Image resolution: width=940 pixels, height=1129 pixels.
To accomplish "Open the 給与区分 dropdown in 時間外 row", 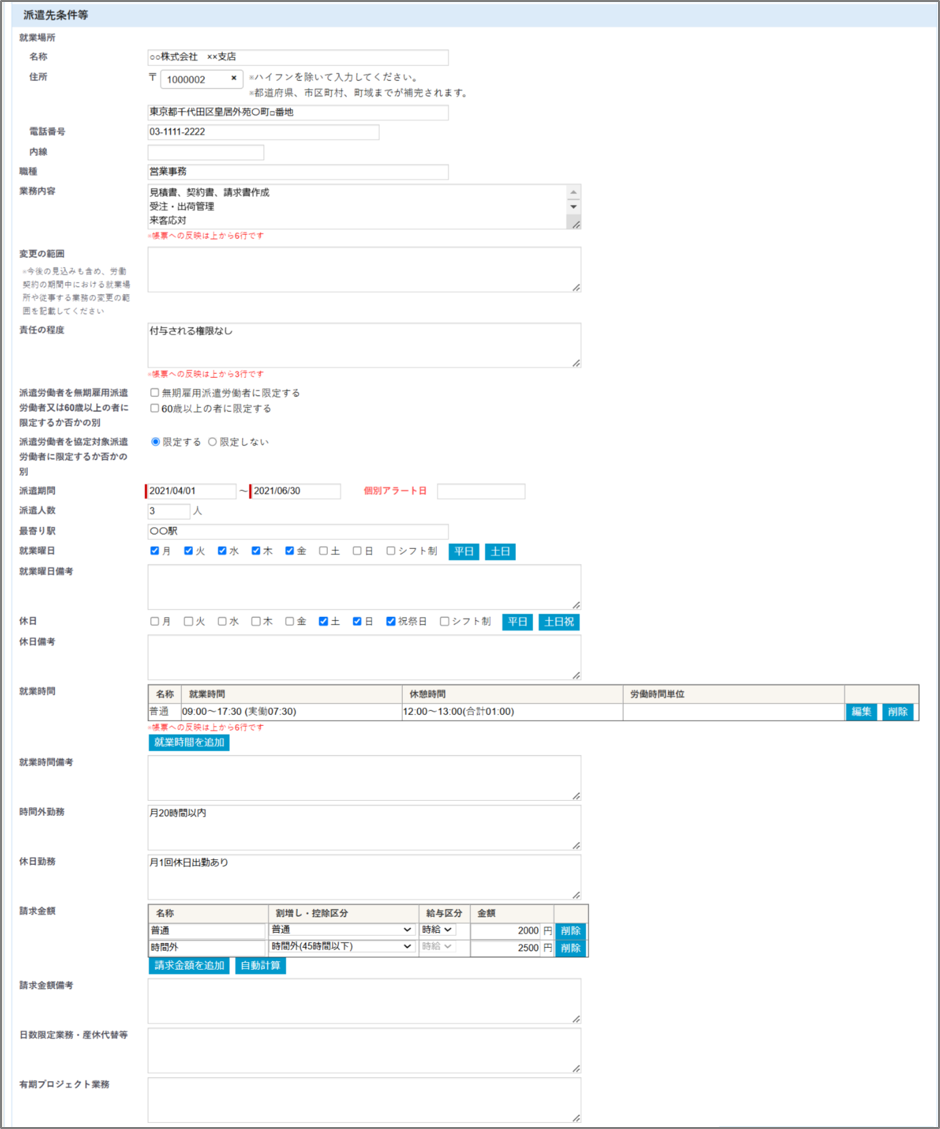I will (438, 946).
